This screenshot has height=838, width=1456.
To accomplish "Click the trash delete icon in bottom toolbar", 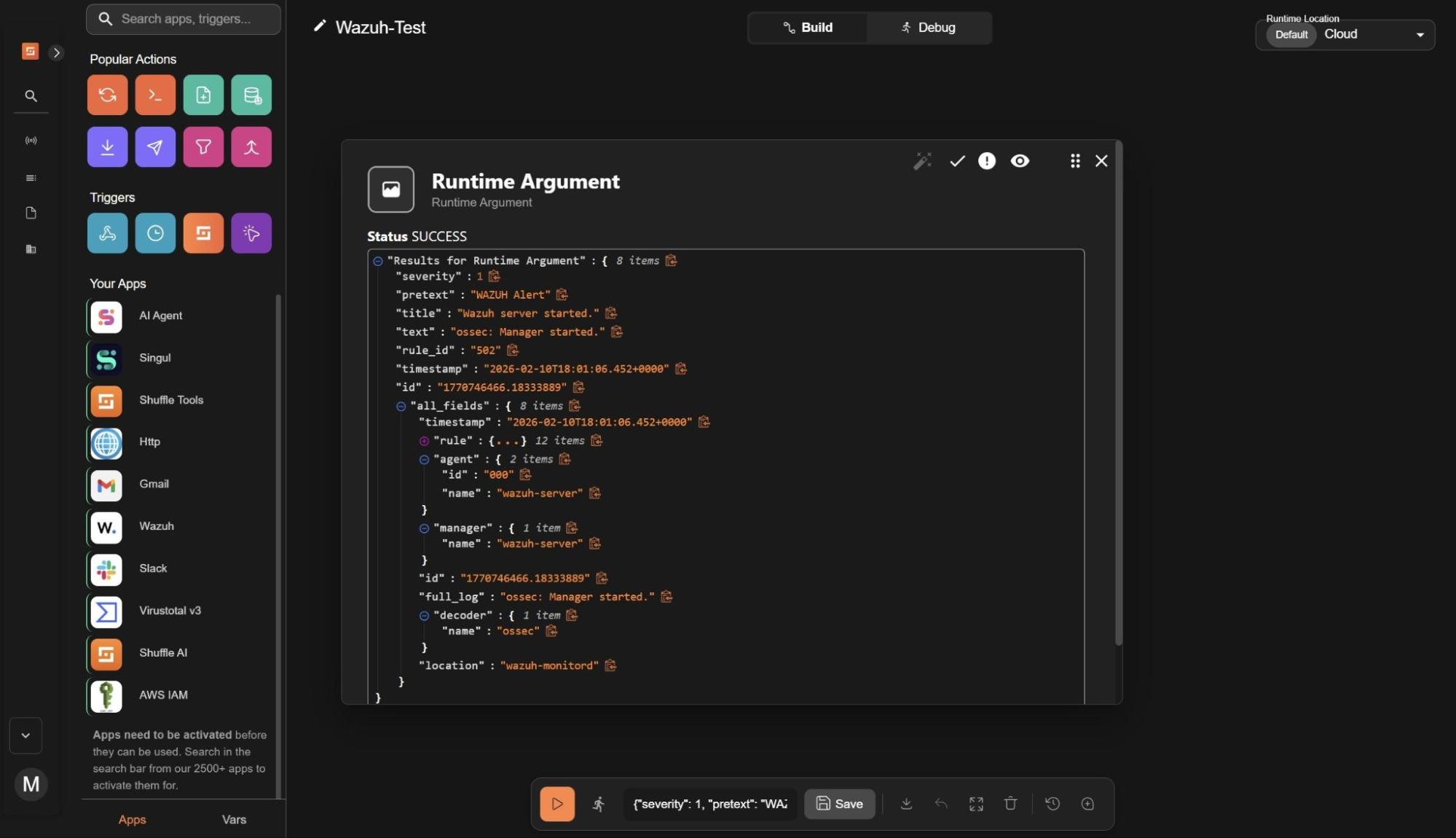I will pyautogui.click(x=1010, y=804).
